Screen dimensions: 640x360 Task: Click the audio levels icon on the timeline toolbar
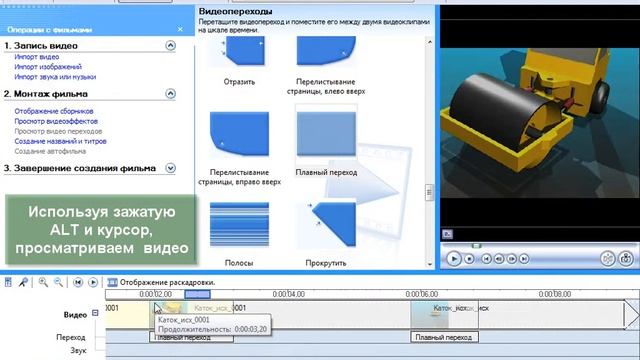[8, 282]
